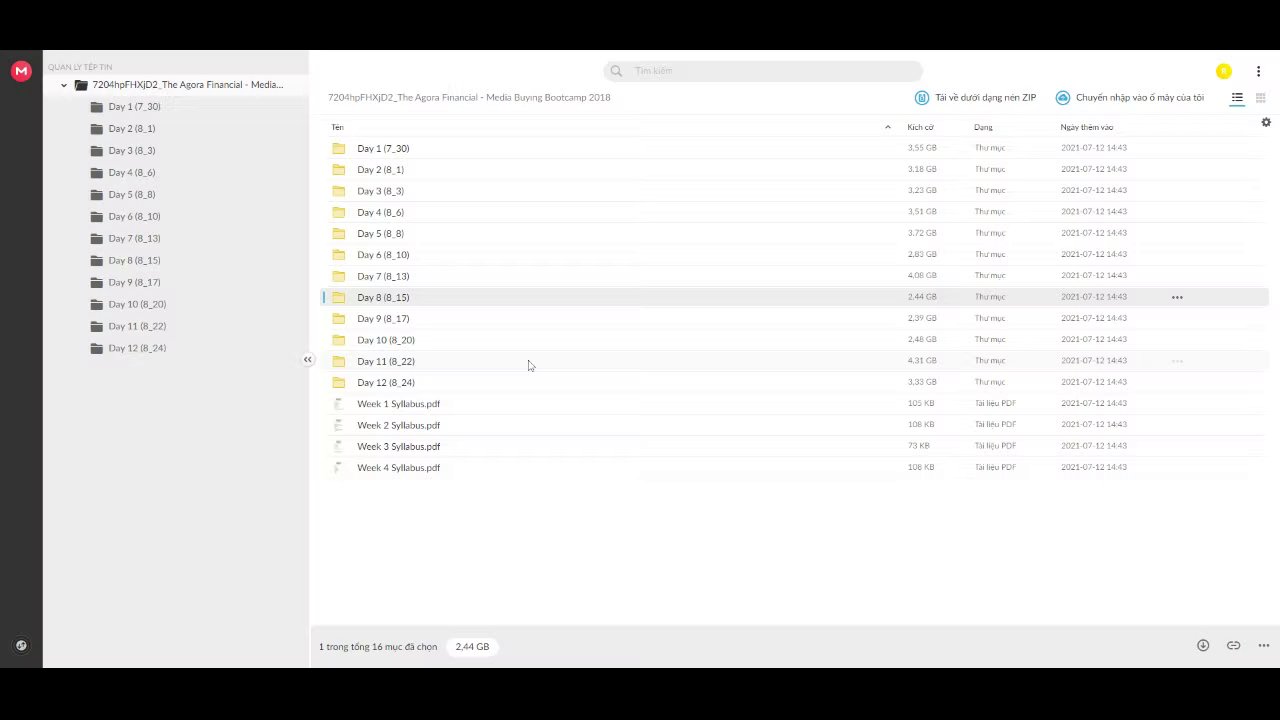
Task: Select the Day 5 (8_8) folder row
Action: click(794, 234)
